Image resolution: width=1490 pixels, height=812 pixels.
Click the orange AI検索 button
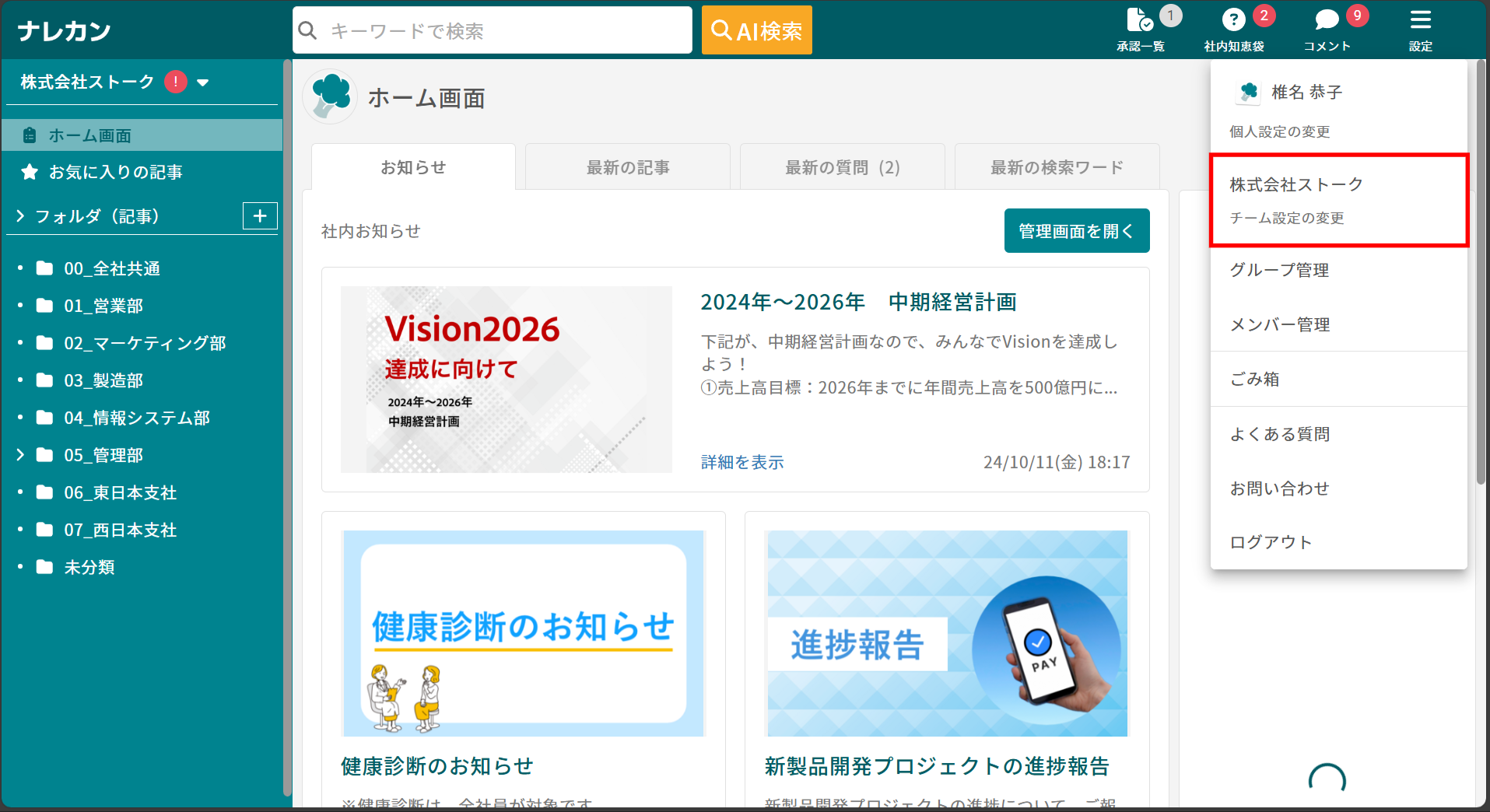(756, 30)
